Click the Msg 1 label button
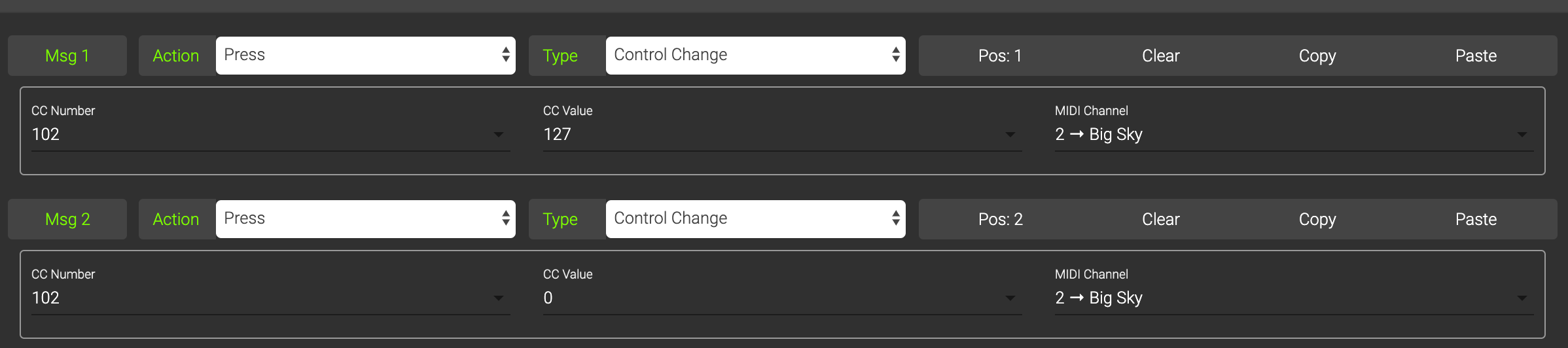 point(67,56)
